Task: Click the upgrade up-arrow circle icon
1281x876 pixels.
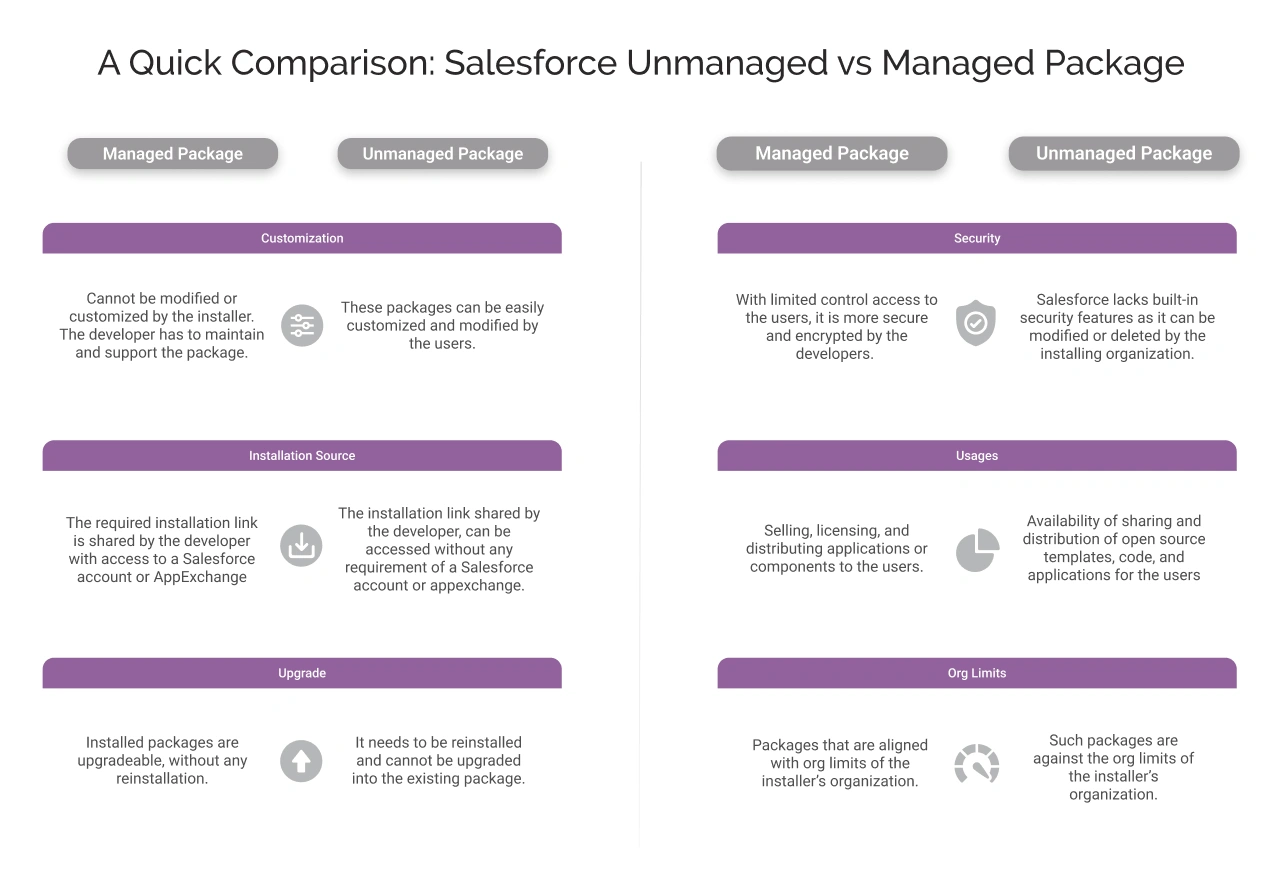Action: pyautogui.click(x=301, y=761)
